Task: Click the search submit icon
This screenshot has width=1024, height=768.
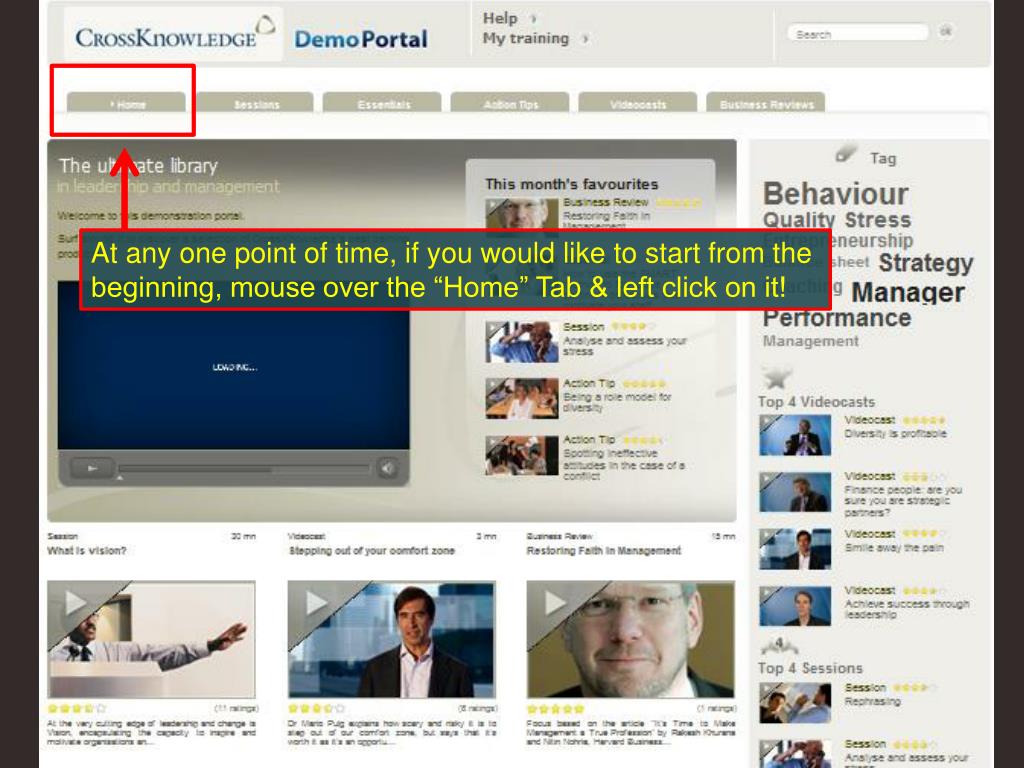Action: [x=945, y=31]
